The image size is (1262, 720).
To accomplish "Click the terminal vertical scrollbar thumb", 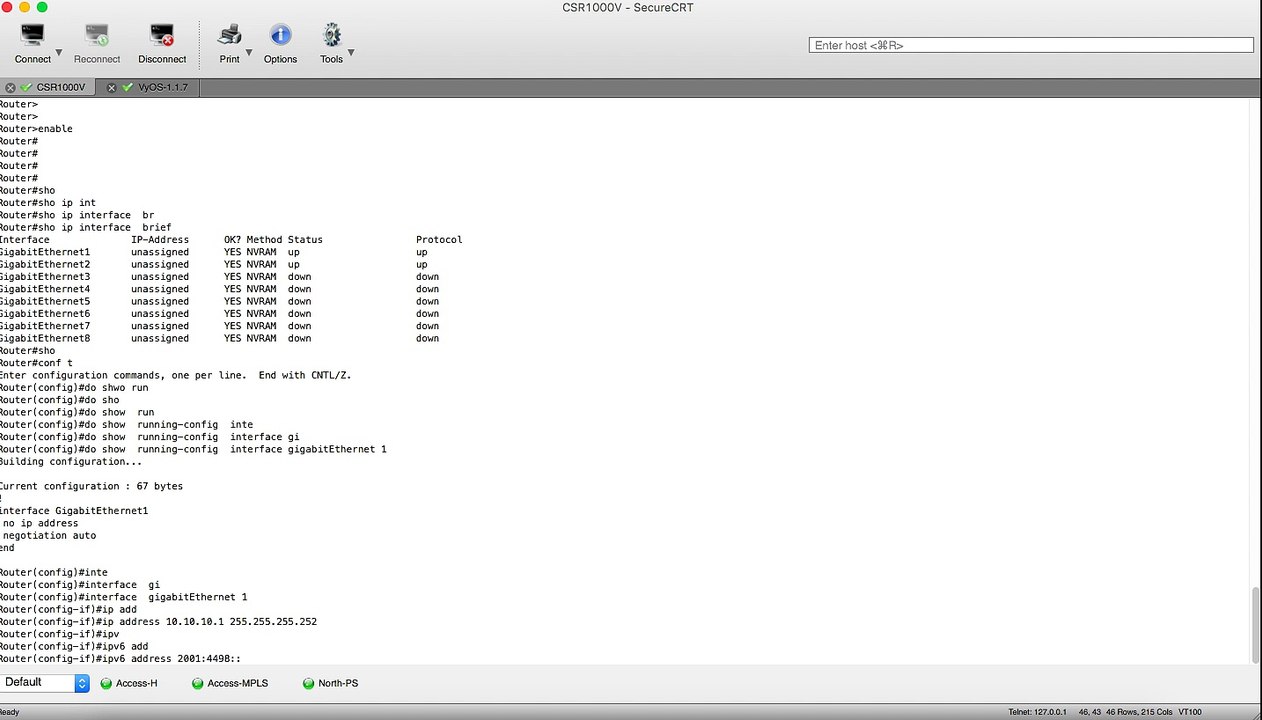I will coord(1256,625).
